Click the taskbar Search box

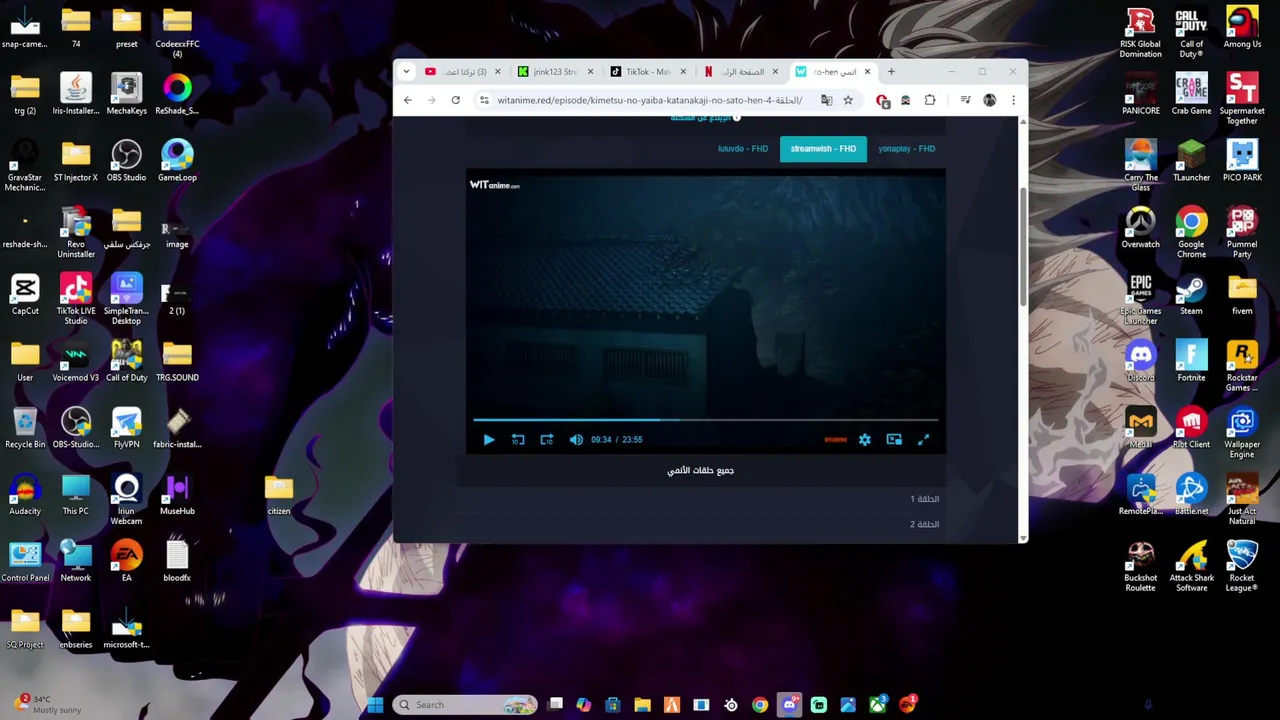point(465,705)
